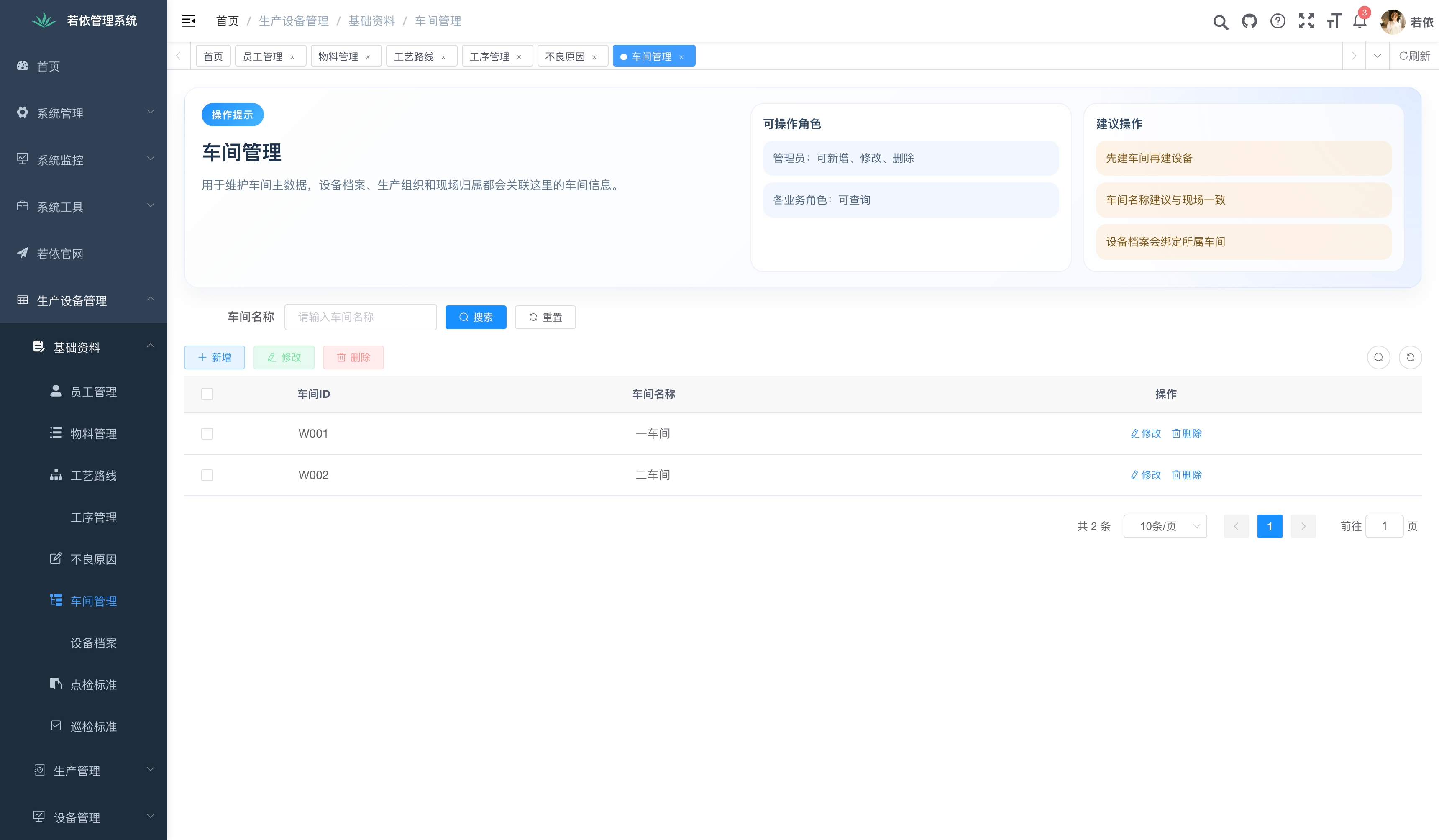Open 点检标准 in the sidebar
This screenshot has width=1439, height=840.
83,685
